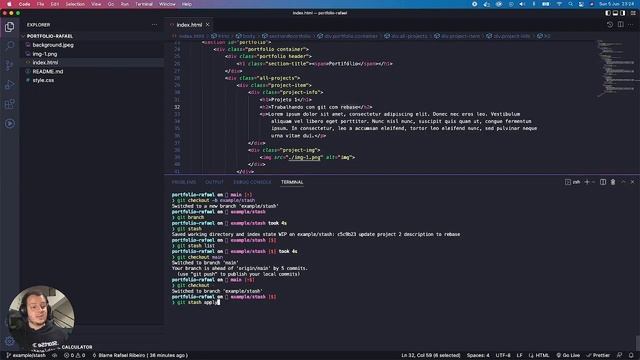The image size is (640, 360).
Task: Open macOS Spotlight search icon
Action: pyautogui.click(x=570, y=4)
